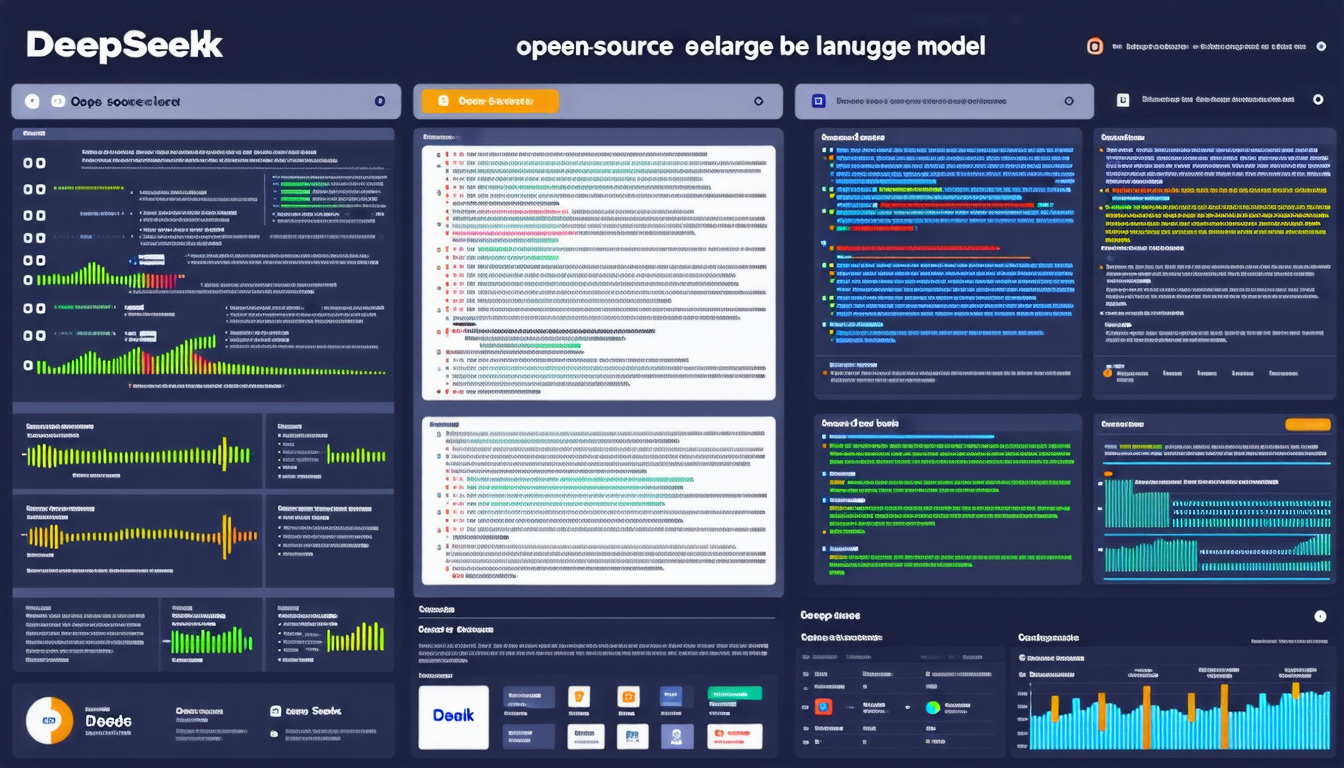The height and width of the screenshot is (768, 1344).
Task: Click the blue square icon in third panel header
Action: (x=818, y=101)
